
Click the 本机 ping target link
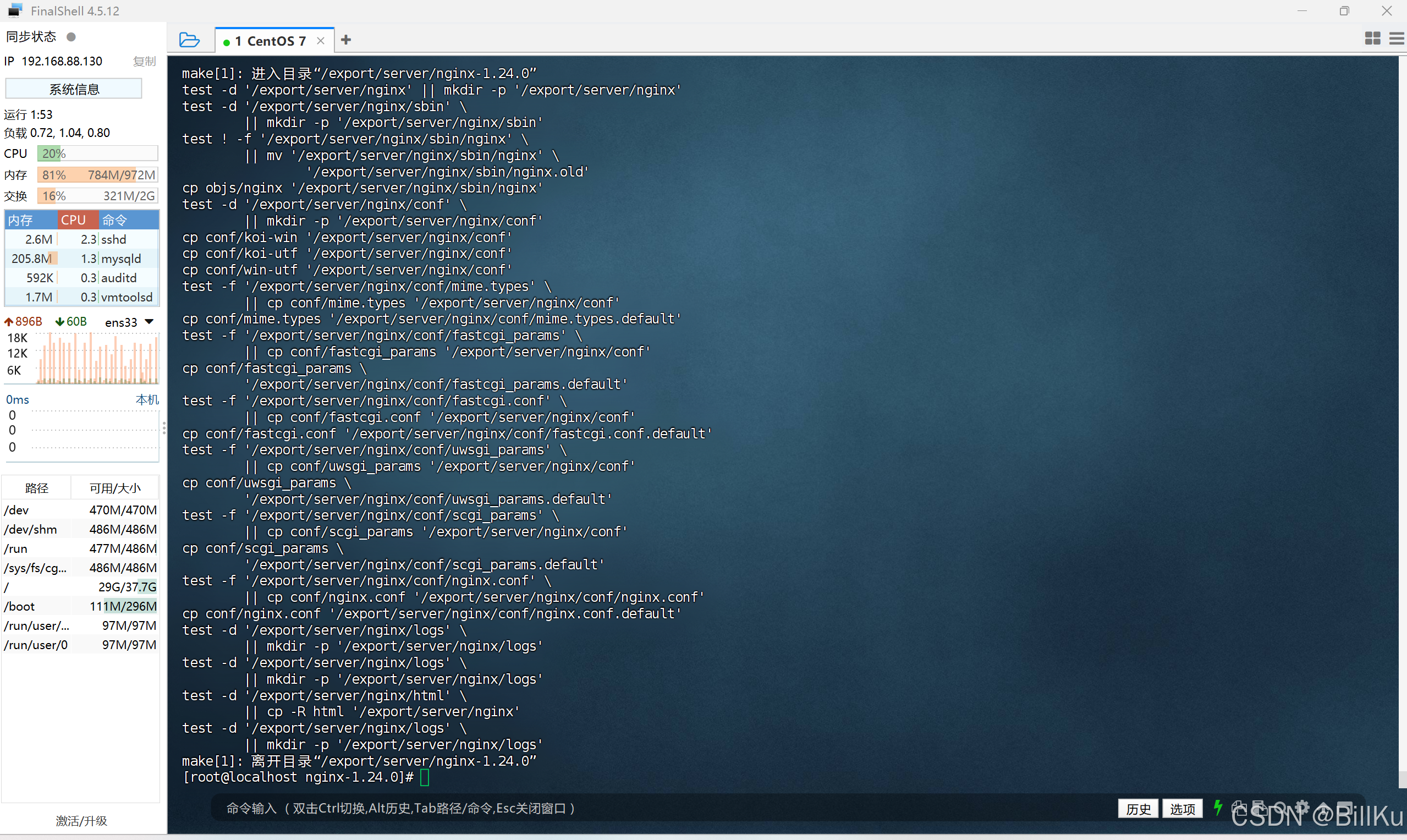click(x=147, y=399)
